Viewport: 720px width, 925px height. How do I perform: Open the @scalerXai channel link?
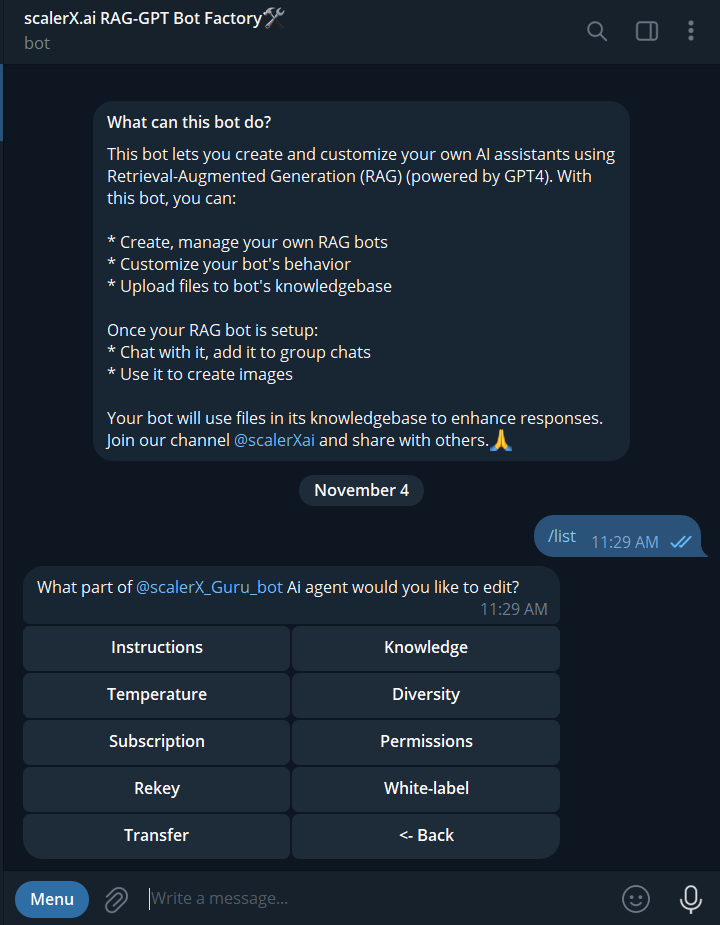pos(274,440)
